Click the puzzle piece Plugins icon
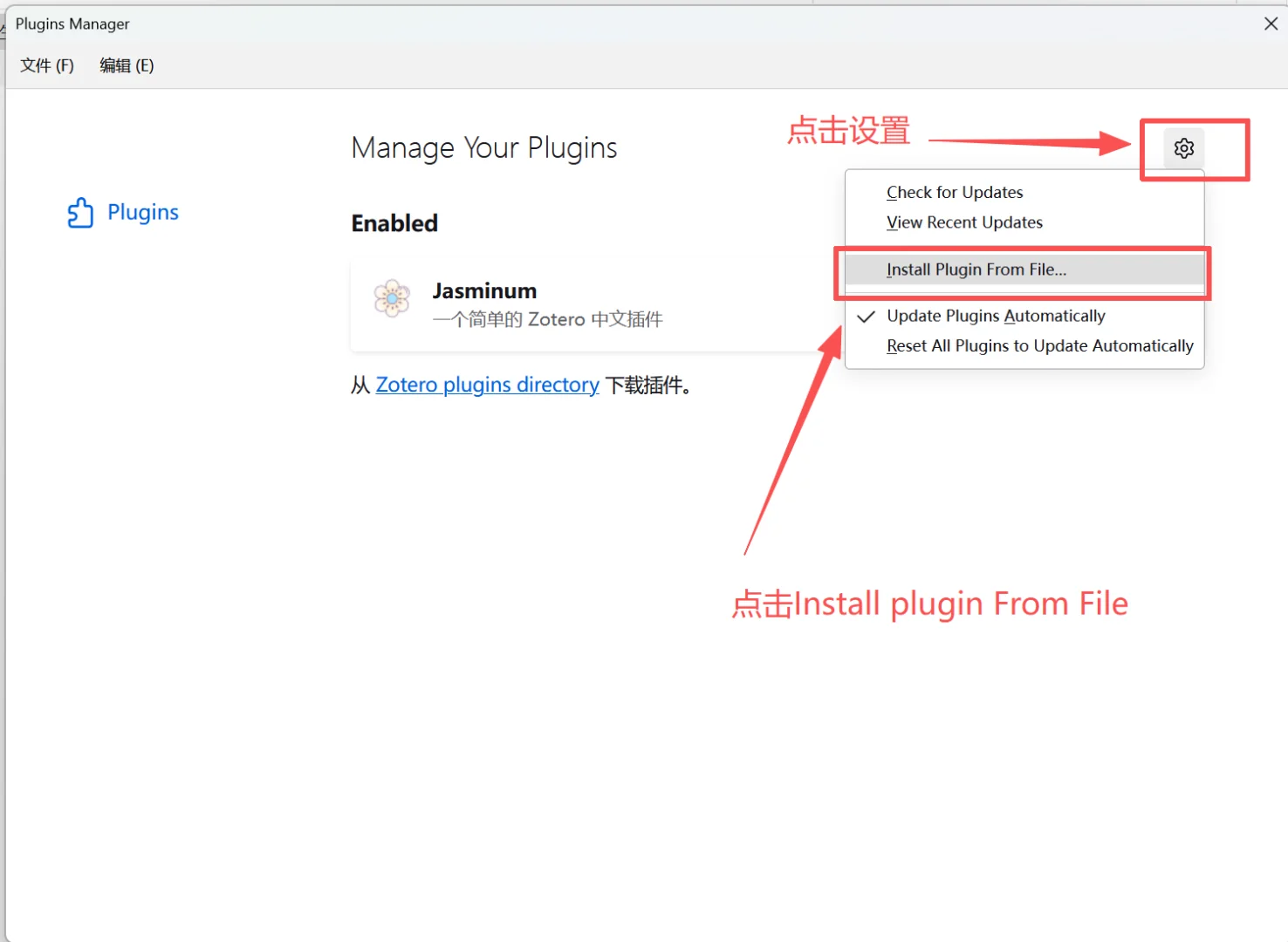The height and width of the screenshot is (942, 1288). tap(80, 212)
